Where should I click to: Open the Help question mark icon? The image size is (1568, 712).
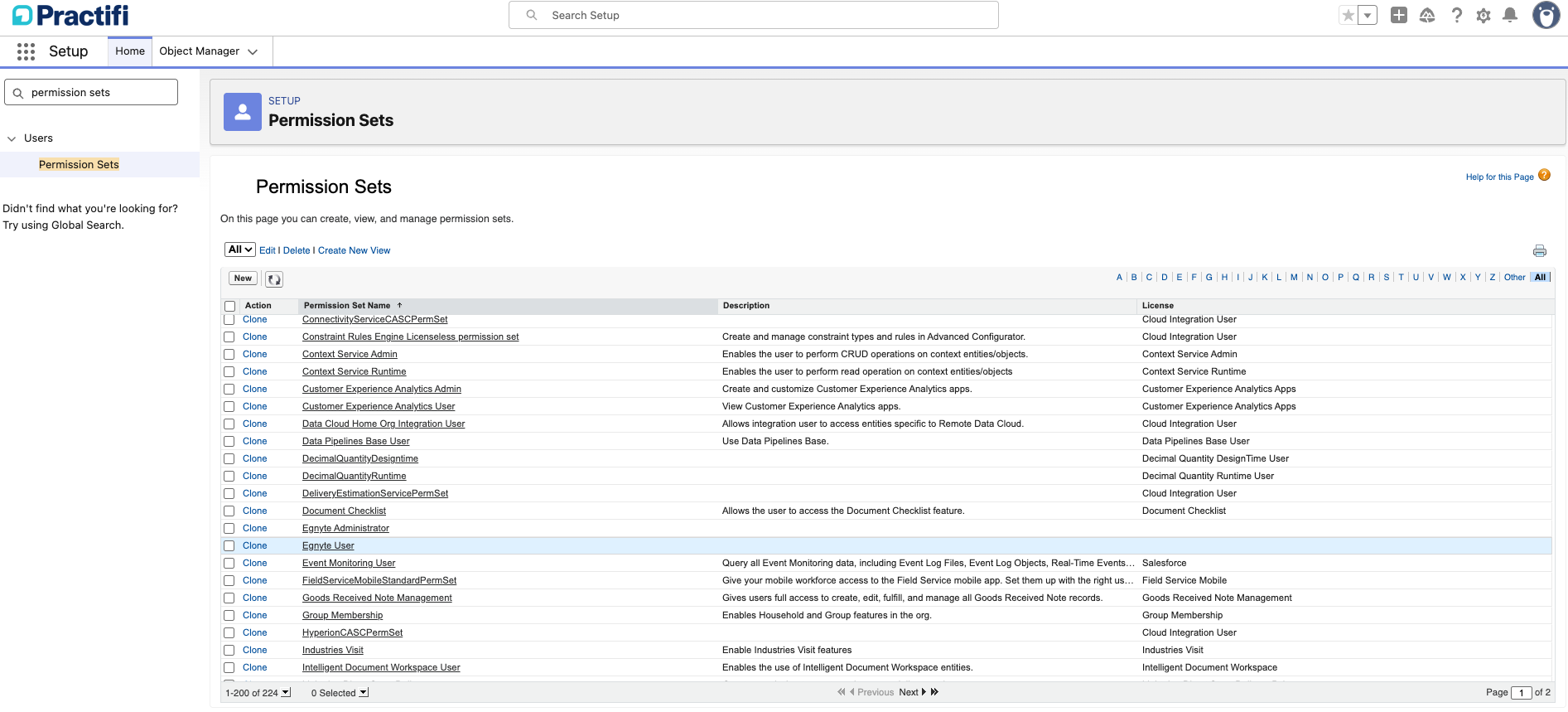[x=1456, y=15]
